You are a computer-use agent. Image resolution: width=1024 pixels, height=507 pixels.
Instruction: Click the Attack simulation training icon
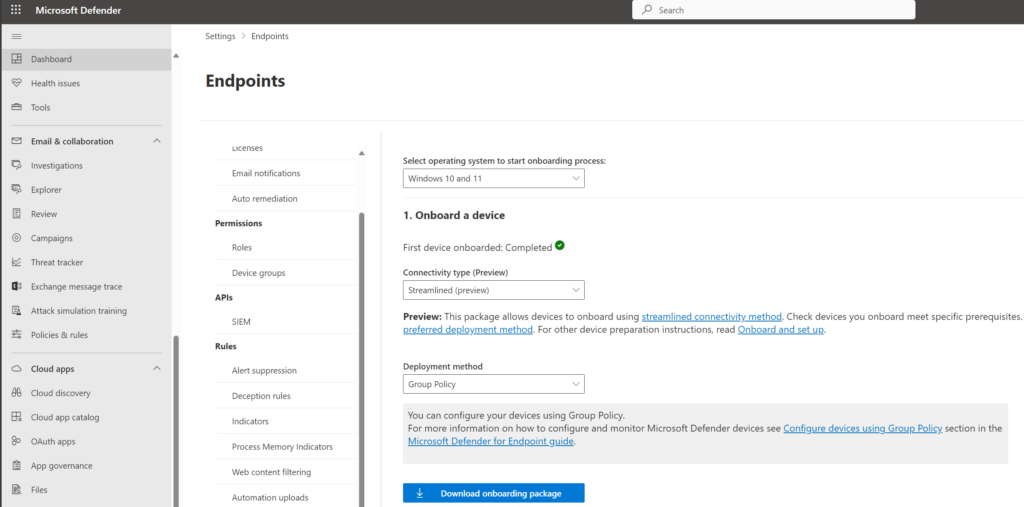point(17,310)
